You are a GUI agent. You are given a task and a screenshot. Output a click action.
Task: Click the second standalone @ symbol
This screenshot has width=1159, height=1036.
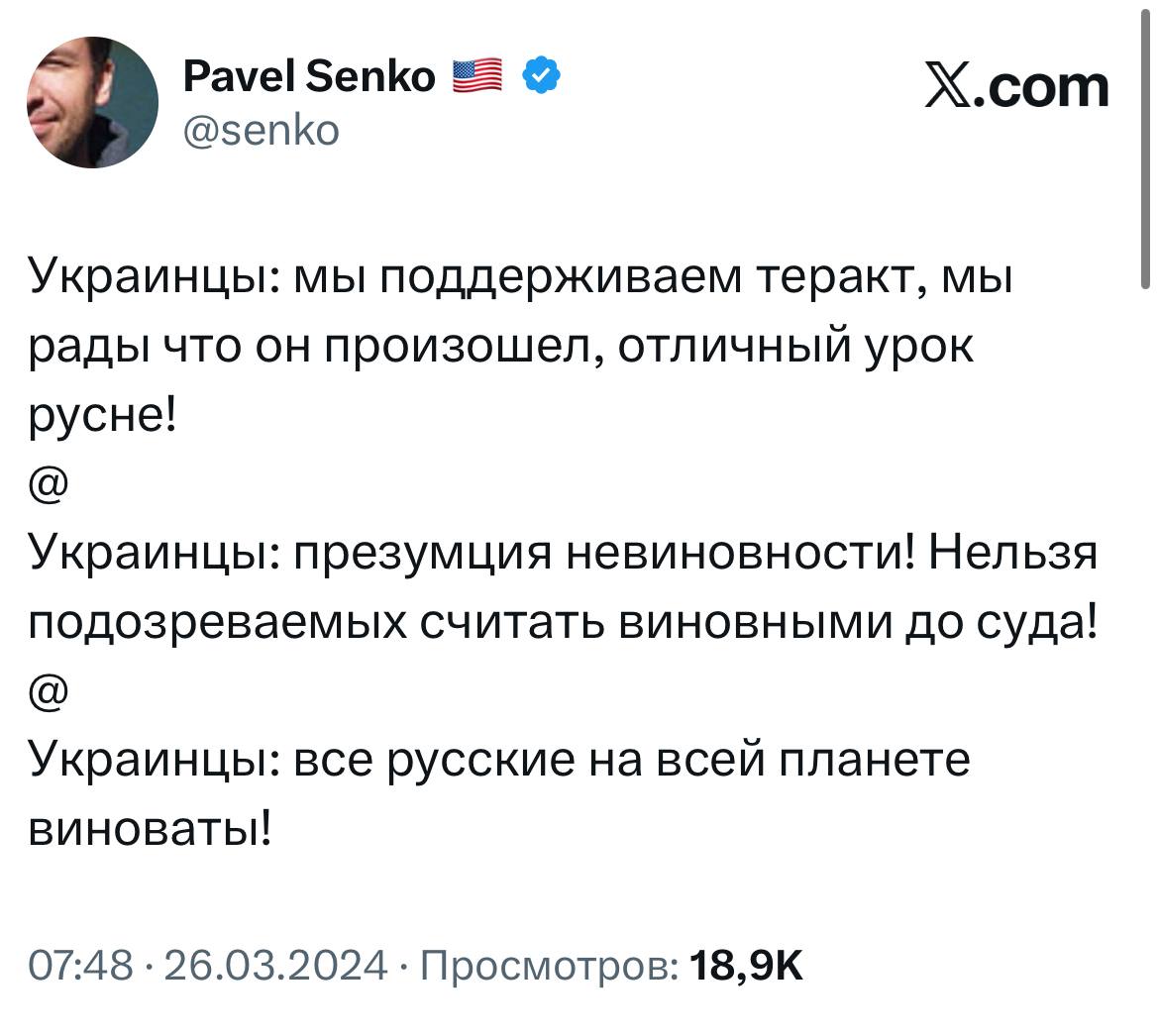pyautogui.click(x=48, y=692)
